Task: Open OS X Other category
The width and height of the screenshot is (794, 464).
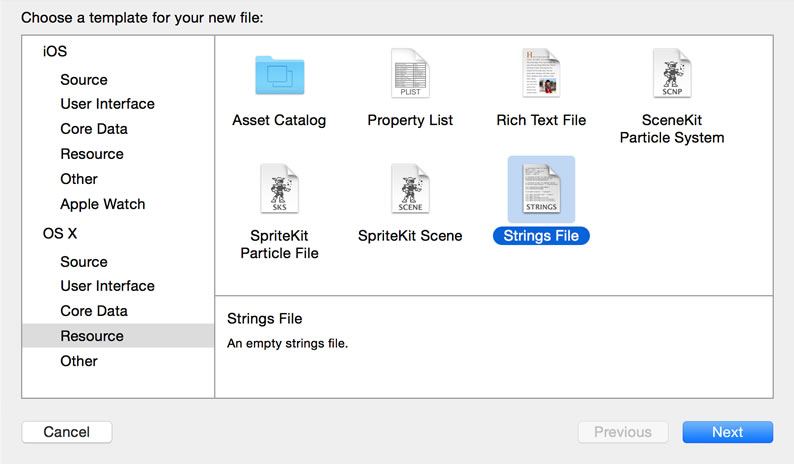Action: point(79,361)
